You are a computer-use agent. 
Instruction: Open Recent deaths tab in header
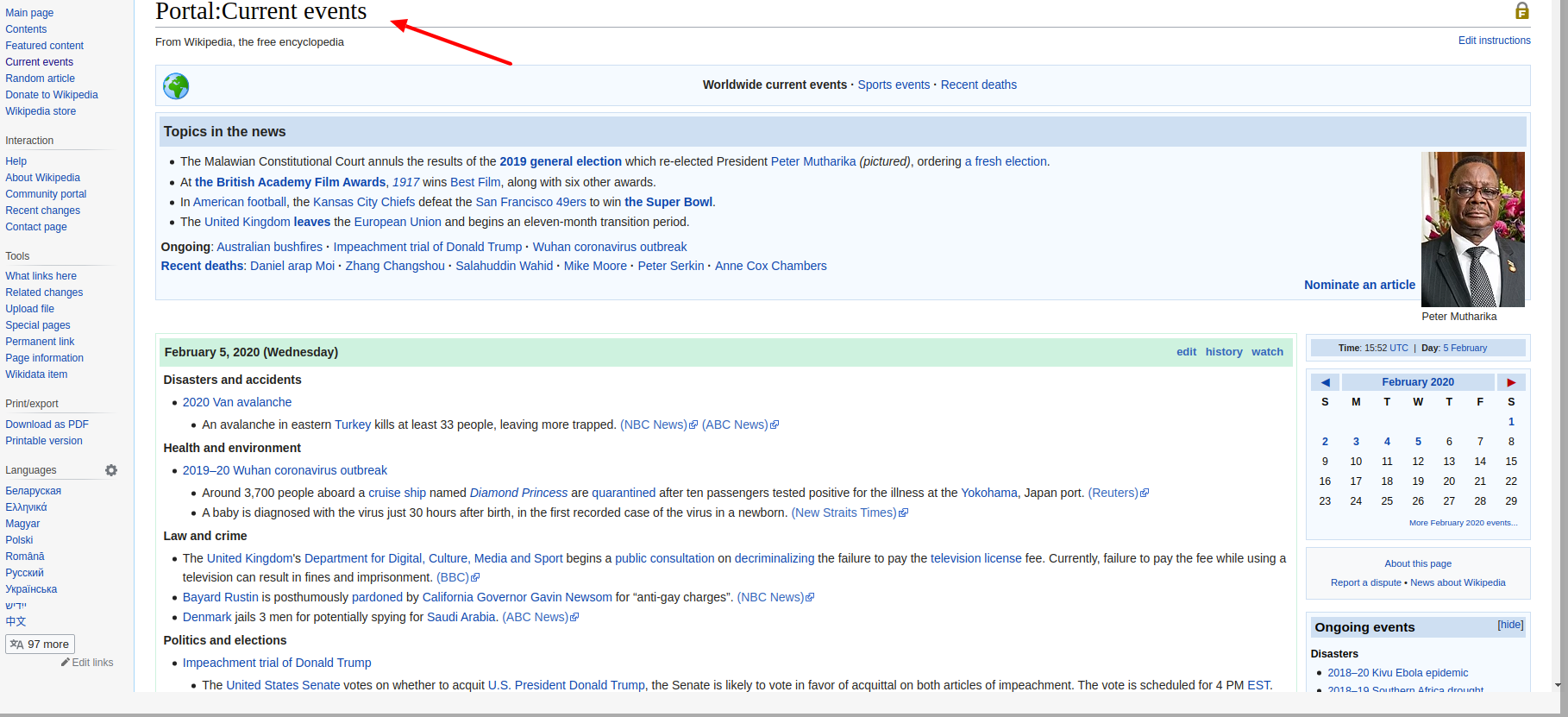(979, 85)
